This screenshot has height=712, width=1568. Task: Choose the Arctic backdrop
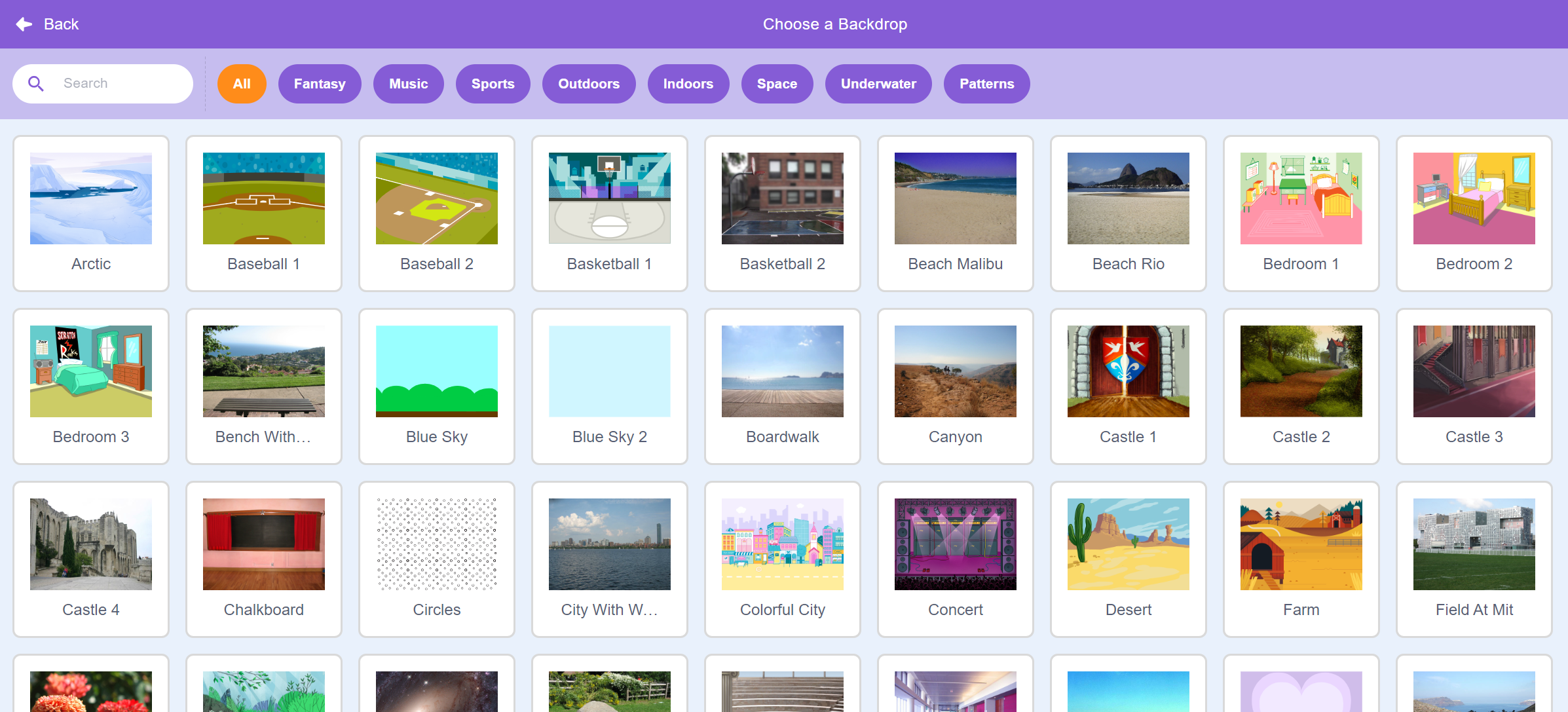(91, 214)
